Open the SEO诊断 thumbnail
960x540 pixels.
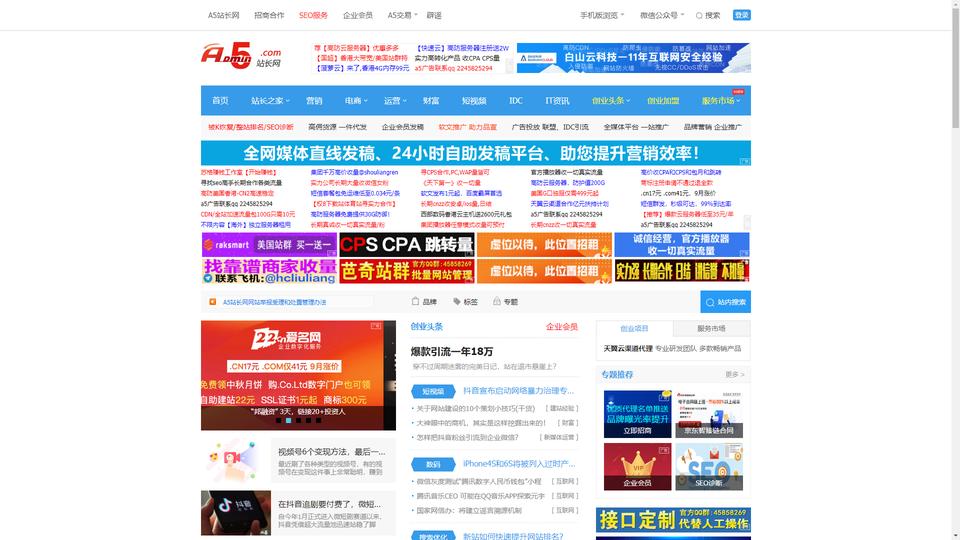pos(709,467)
